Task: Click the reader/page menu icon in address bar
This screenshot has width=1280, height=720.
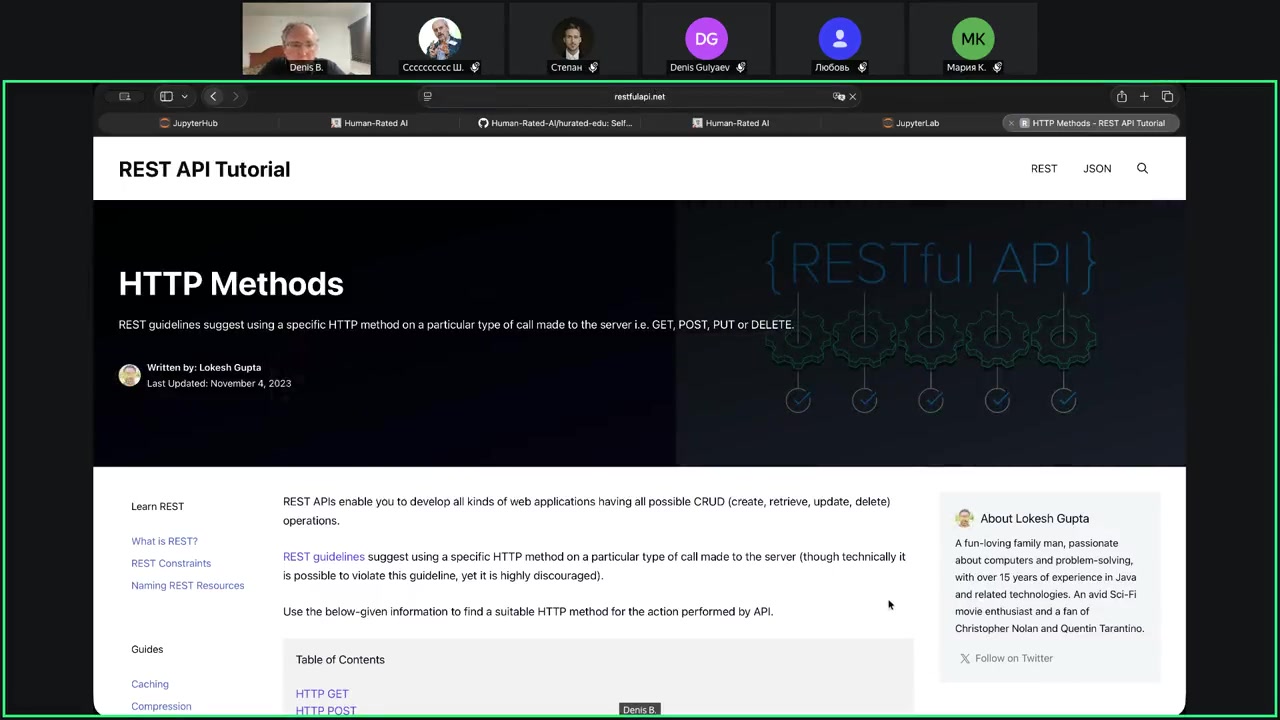Action: [x=427, y=97]
